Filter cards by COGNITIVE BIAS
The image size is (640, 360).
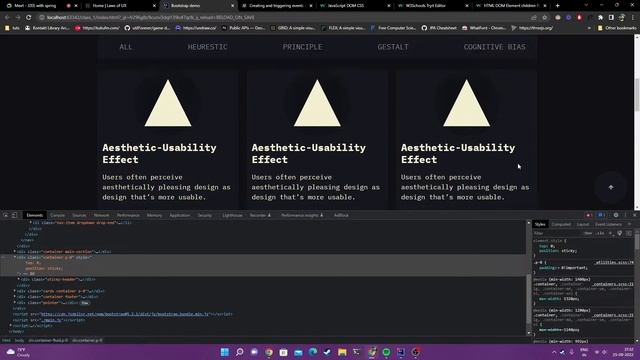[494, 47]
